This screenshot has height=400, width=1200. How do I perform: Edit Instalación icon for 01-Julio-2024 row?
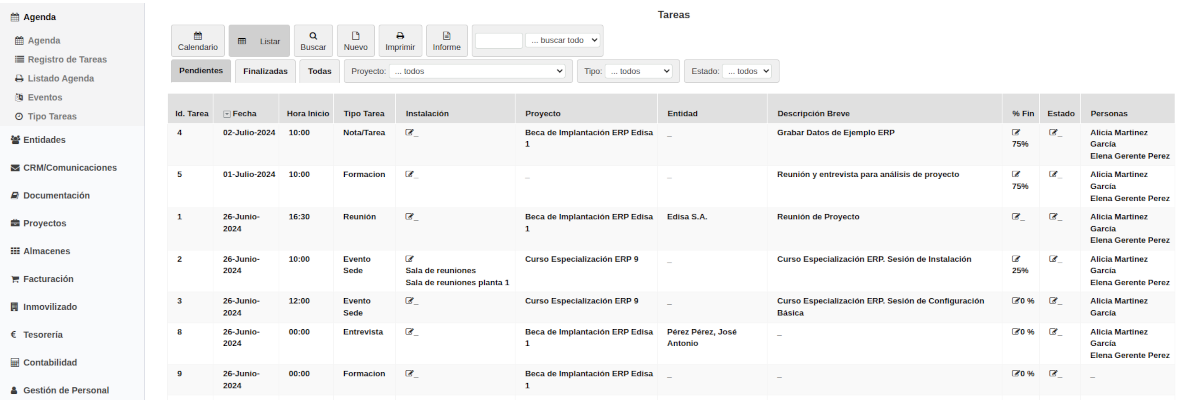point(410,174)
